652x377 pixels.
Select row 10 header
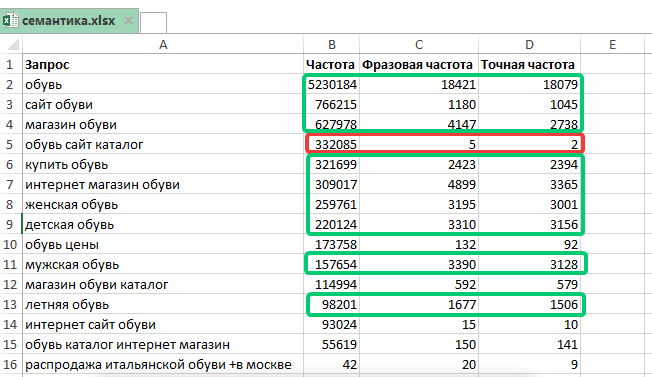[11, 244]
